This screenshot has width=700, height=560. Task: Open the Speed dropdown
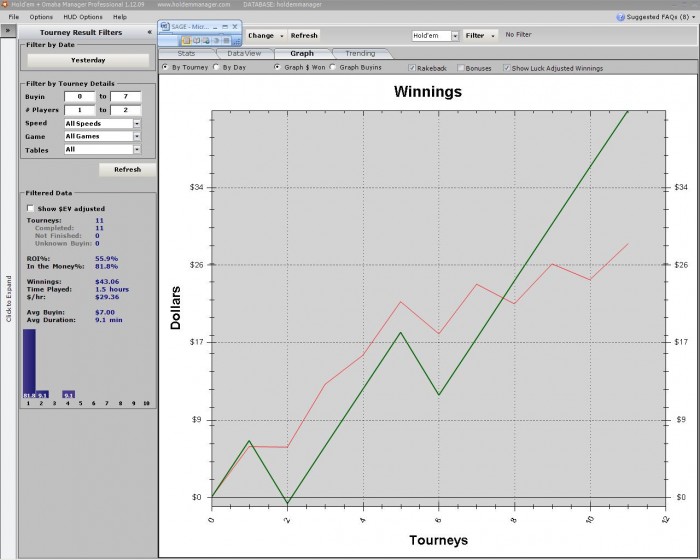pos(137,123)
